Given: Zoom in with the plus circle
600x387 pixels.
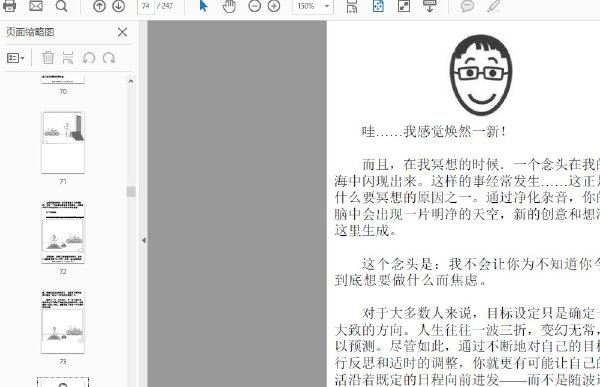Looking at the screenshot, I should 274,6.
